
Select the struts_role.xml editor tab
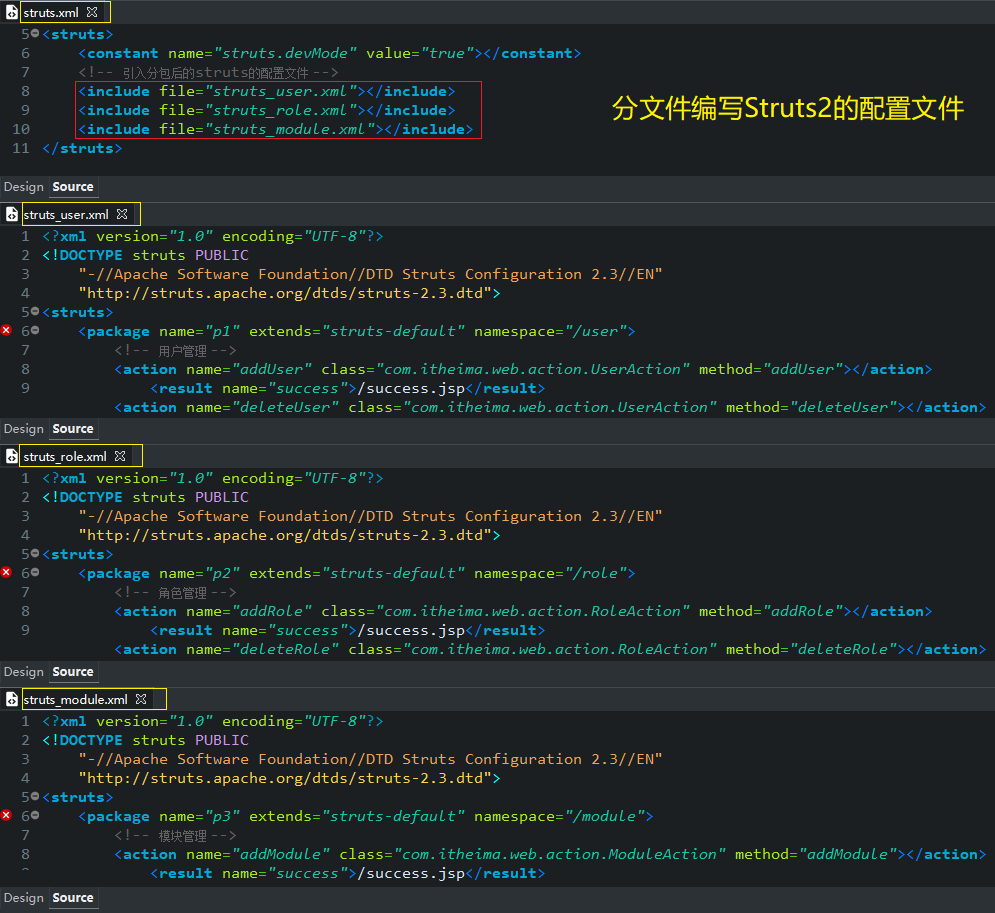coord(65,456)
